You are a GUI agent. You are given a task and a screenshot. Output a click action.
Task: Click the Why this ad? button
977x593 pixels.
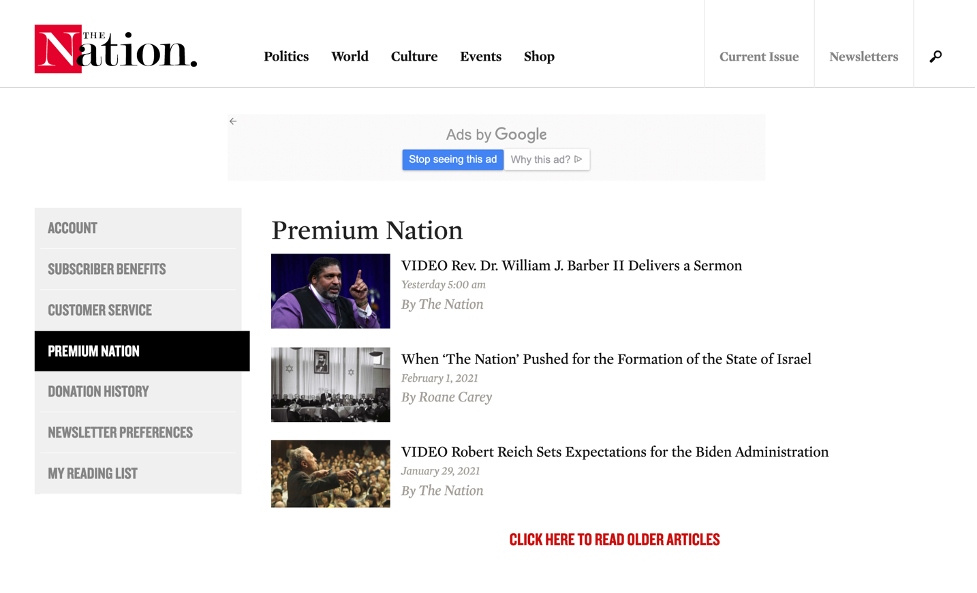(x=546, y=159)
